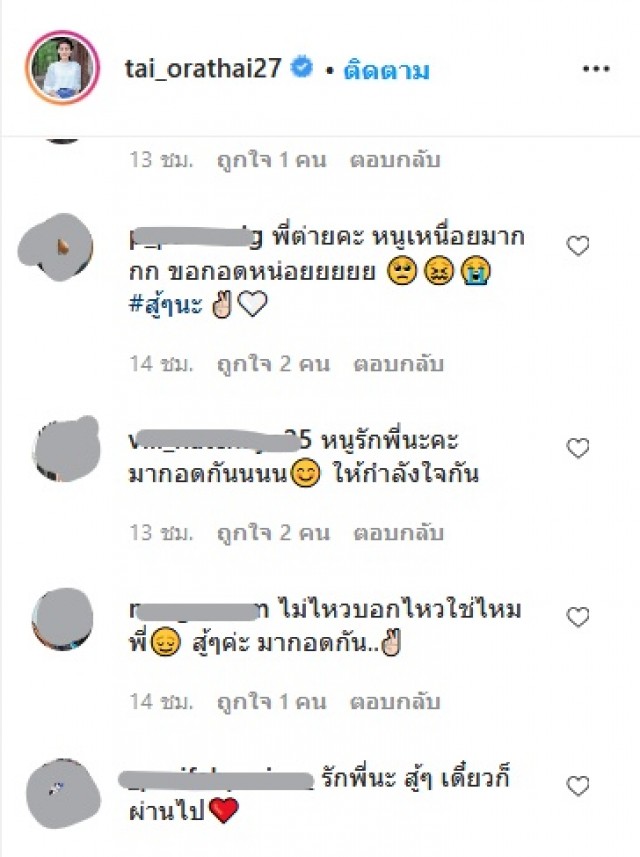The width and height of the screenshot is (640, 857).
Task: Like the comment saying ไม่ไหวบอกไหวใช่ไหม
Action: point(578,617)
